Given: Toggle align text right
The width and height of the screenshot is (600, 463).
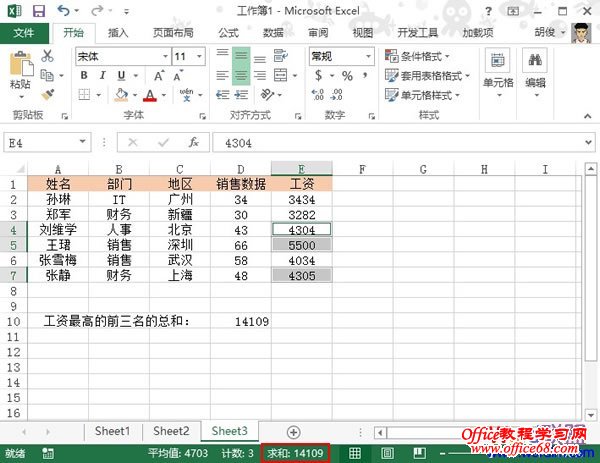Looking at the screenshot, I should [x=260, y=75].
